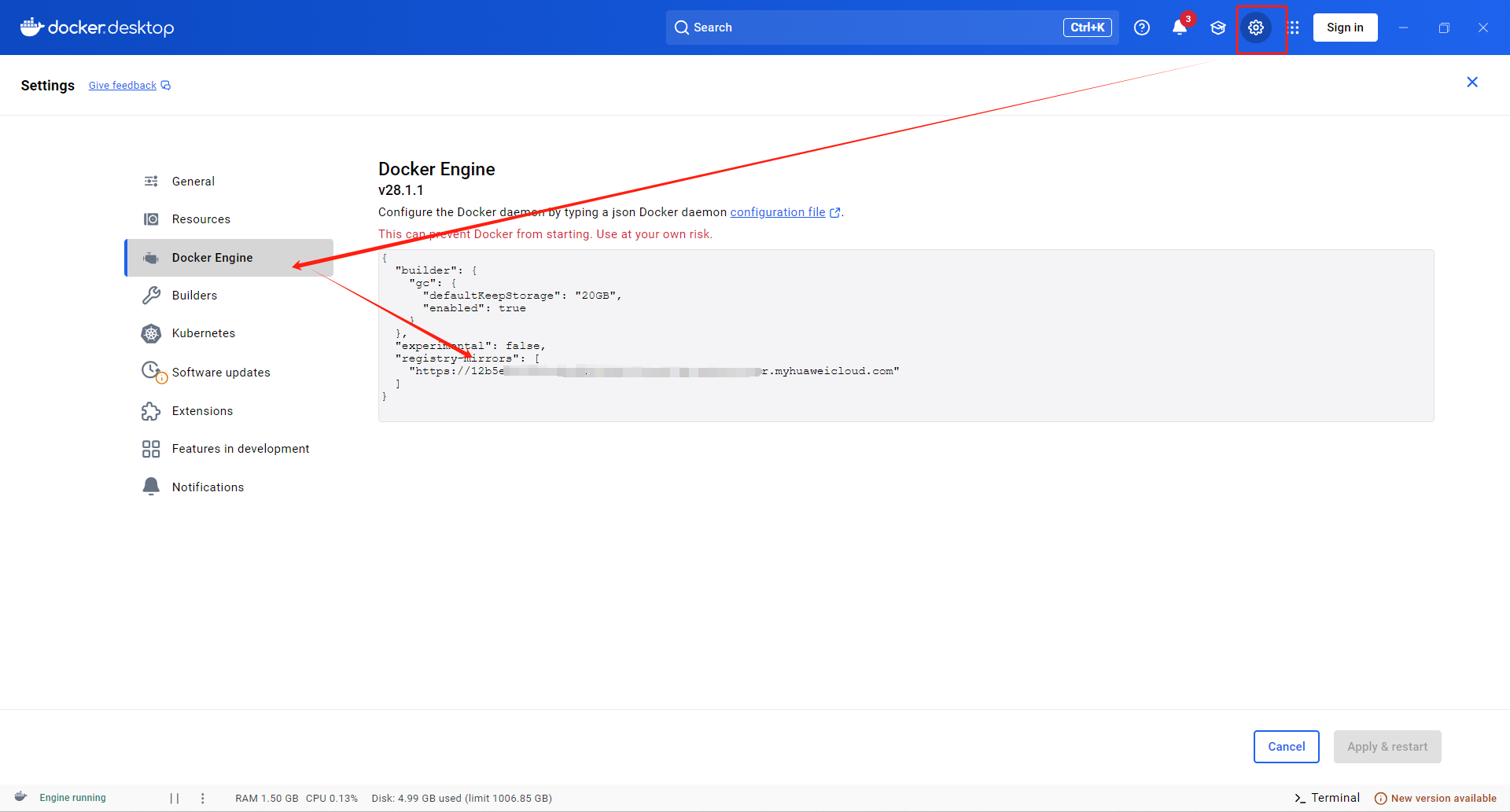Click the Builders wrench icon
This screenshot has height=812, width=1510.
click(151, 296)
